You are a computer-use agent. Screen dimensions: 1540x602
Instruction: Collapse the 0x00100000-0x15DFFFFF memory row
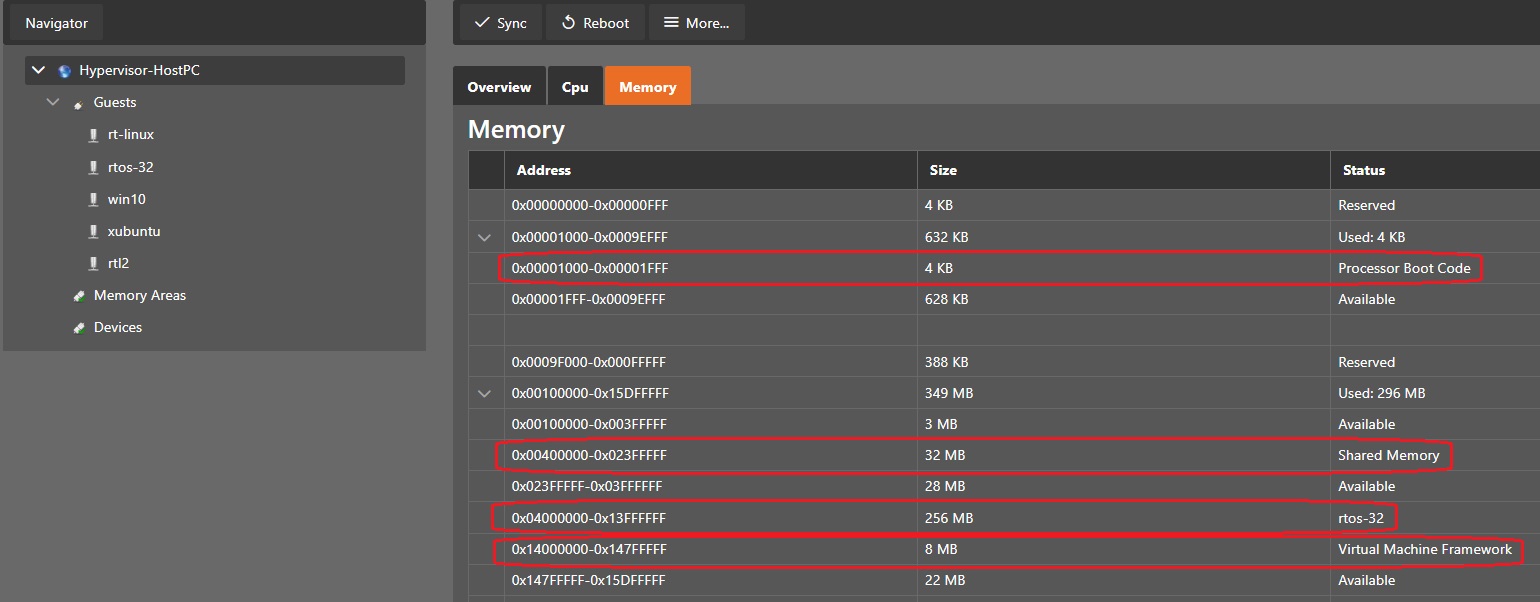click(x=485, y=394)
